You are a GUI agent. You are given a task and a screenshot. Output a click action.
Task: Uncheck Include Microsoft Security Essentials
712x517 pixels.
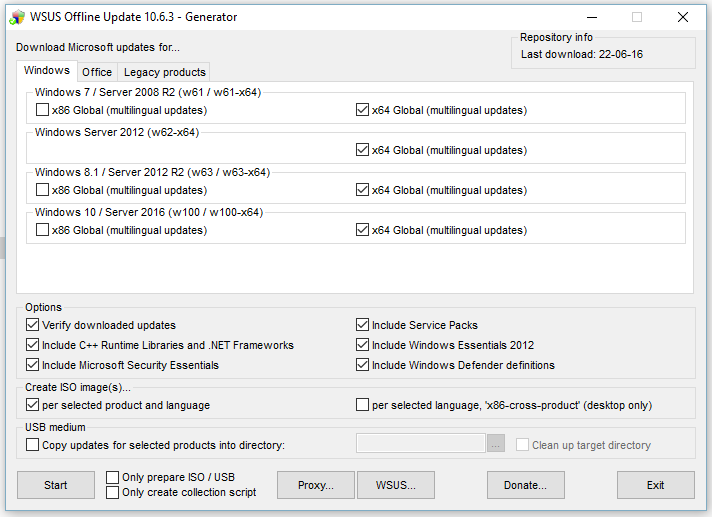pyautogui.click(x=32, y=364)
